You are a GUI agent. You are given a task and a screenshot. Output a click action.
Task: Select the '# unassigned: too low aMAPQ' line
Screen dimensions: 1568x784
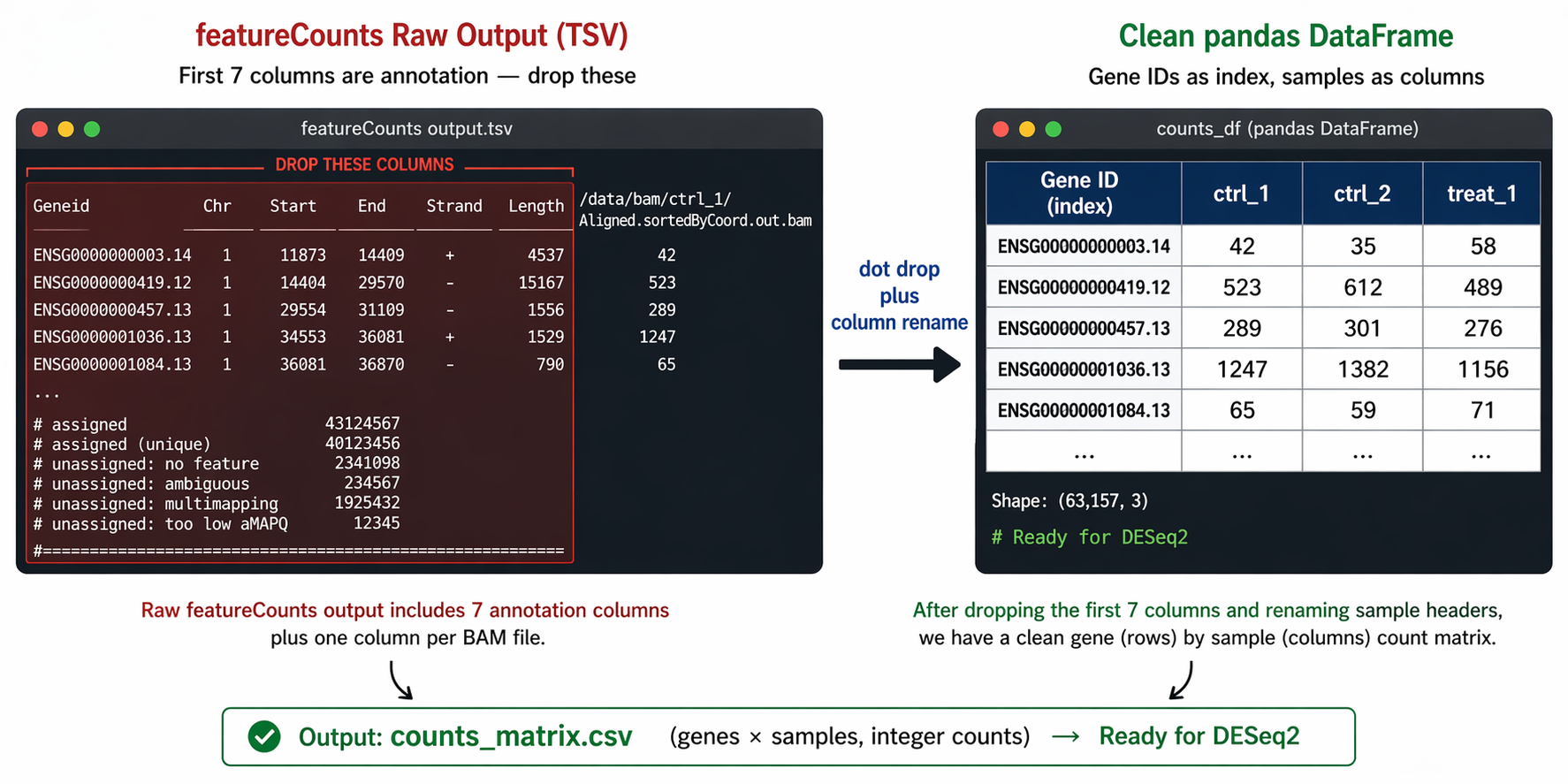pyautogui.click(x=217, y=523)
